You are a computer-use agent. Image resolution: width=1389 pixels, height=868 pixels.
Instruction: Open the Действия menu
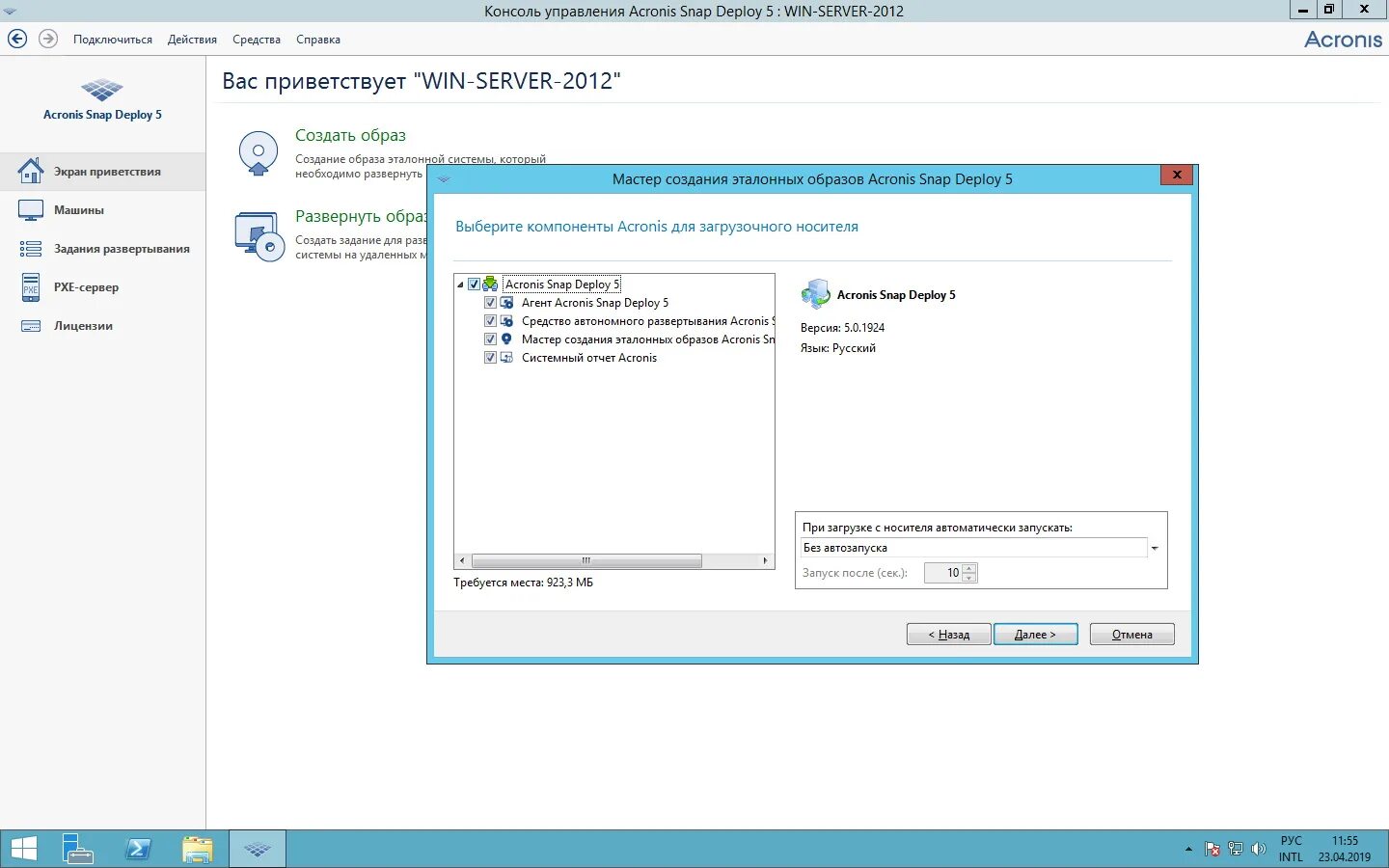[192, 40]
